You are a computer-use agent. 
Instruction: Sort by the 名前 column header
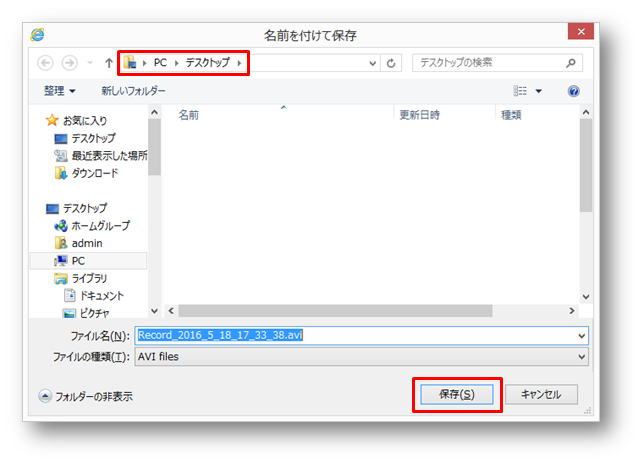189,115
